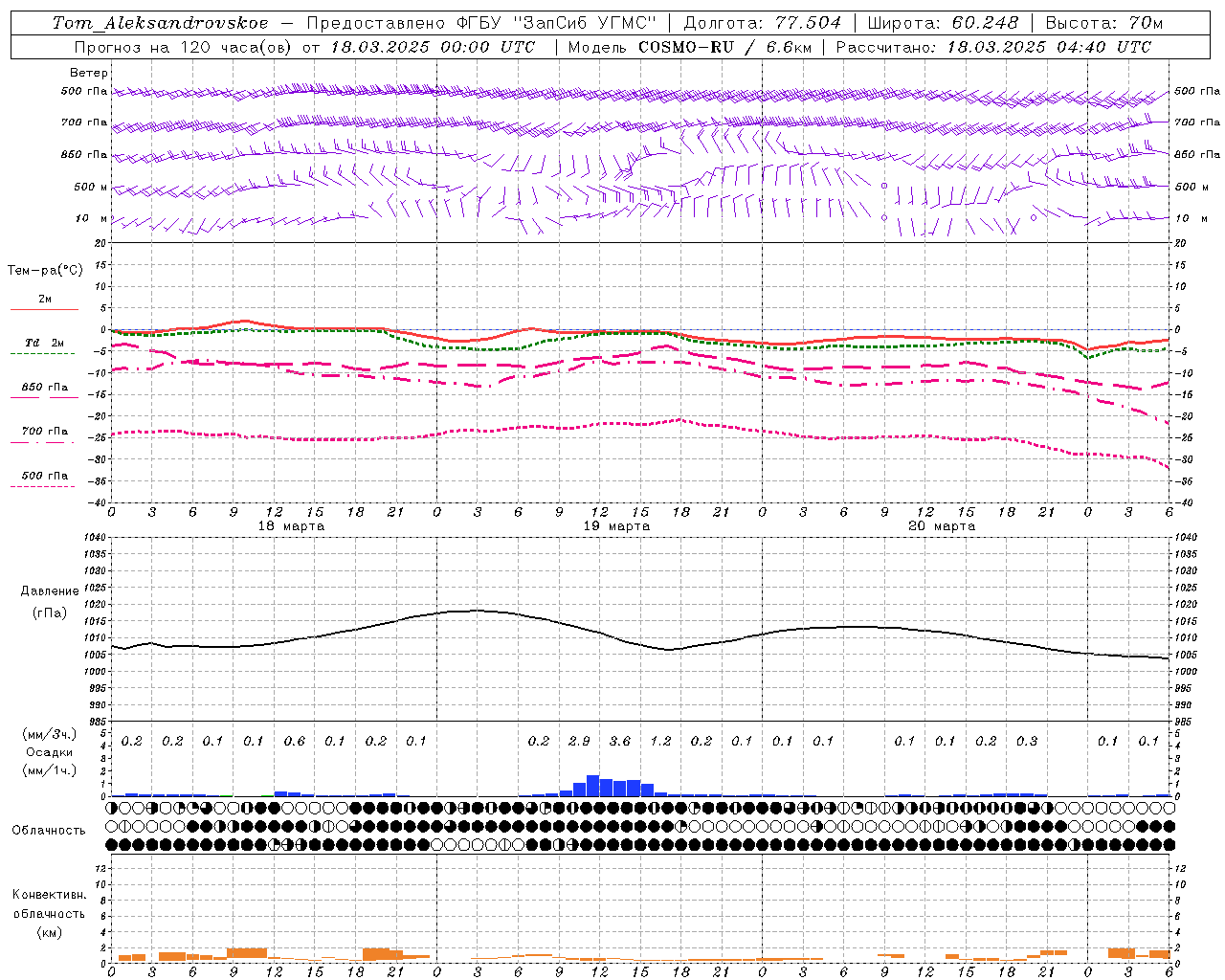
Task: Click right-side 10 м wind level label
Action: pyautogui.click(x=1190, y=218)
